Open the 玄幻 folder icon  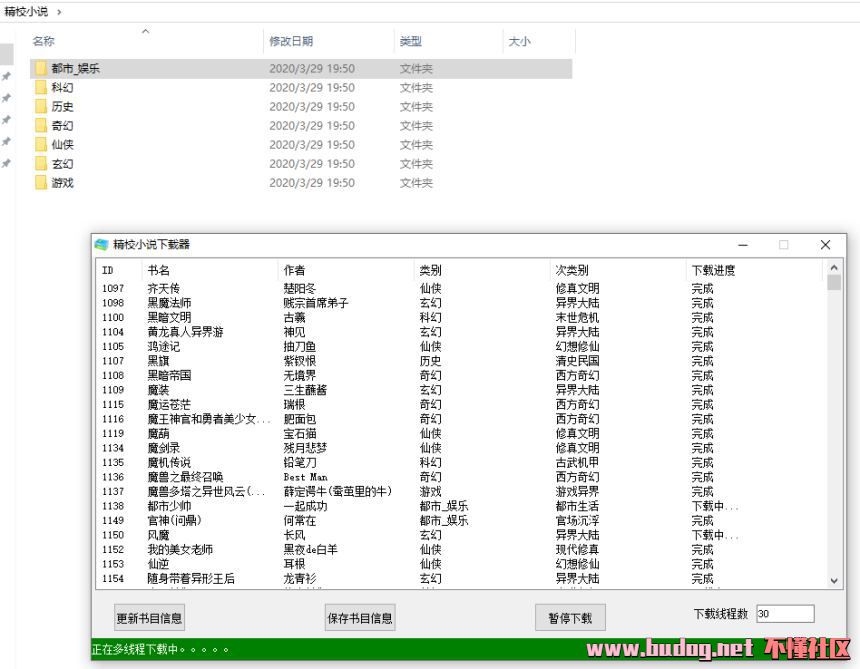coord(41,164)
